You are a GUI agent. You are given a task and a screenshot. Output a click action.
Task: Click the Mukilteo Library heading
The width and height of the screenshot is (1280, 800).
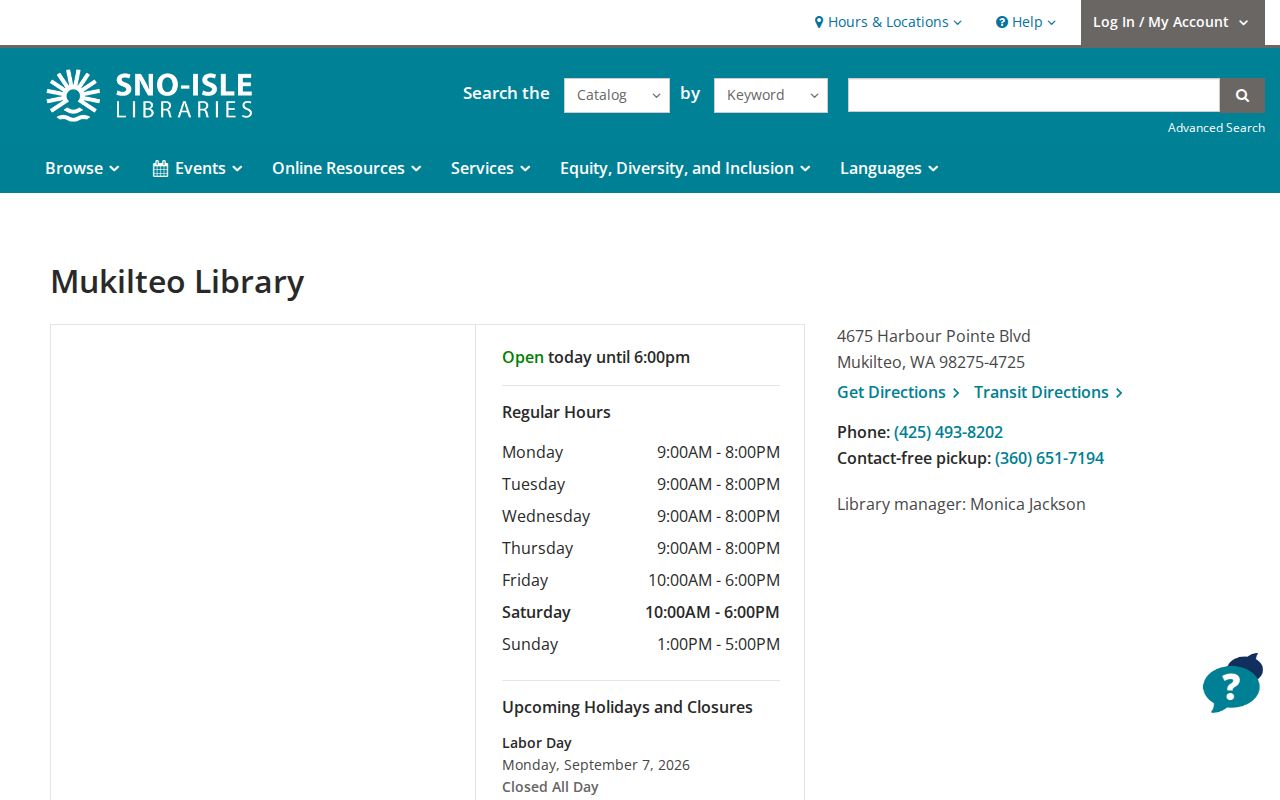(x=177, y=281)
